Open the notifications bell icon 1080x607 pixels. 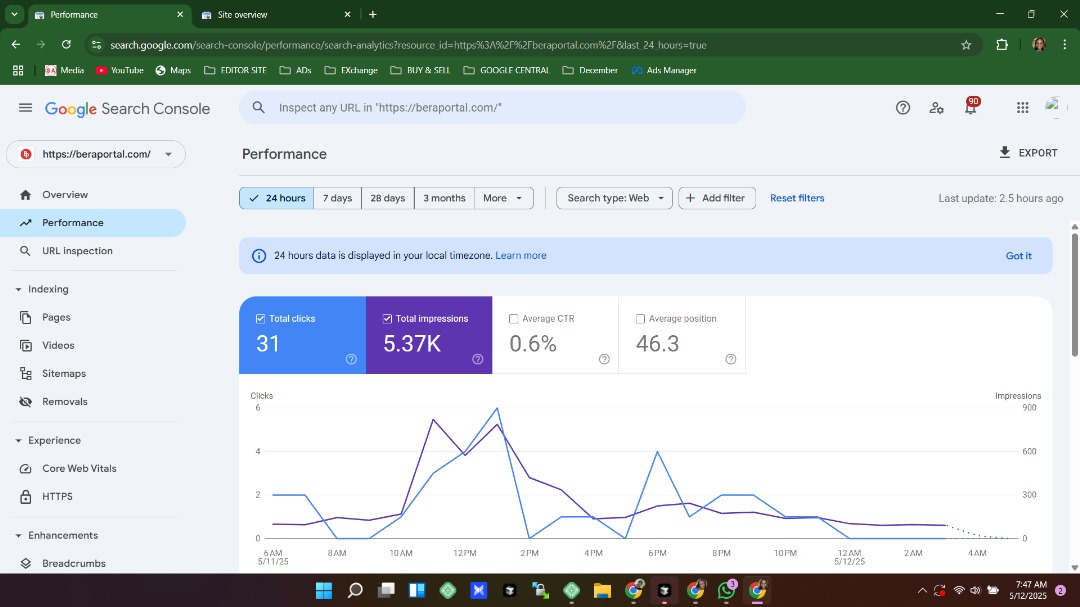pos(970,108)
